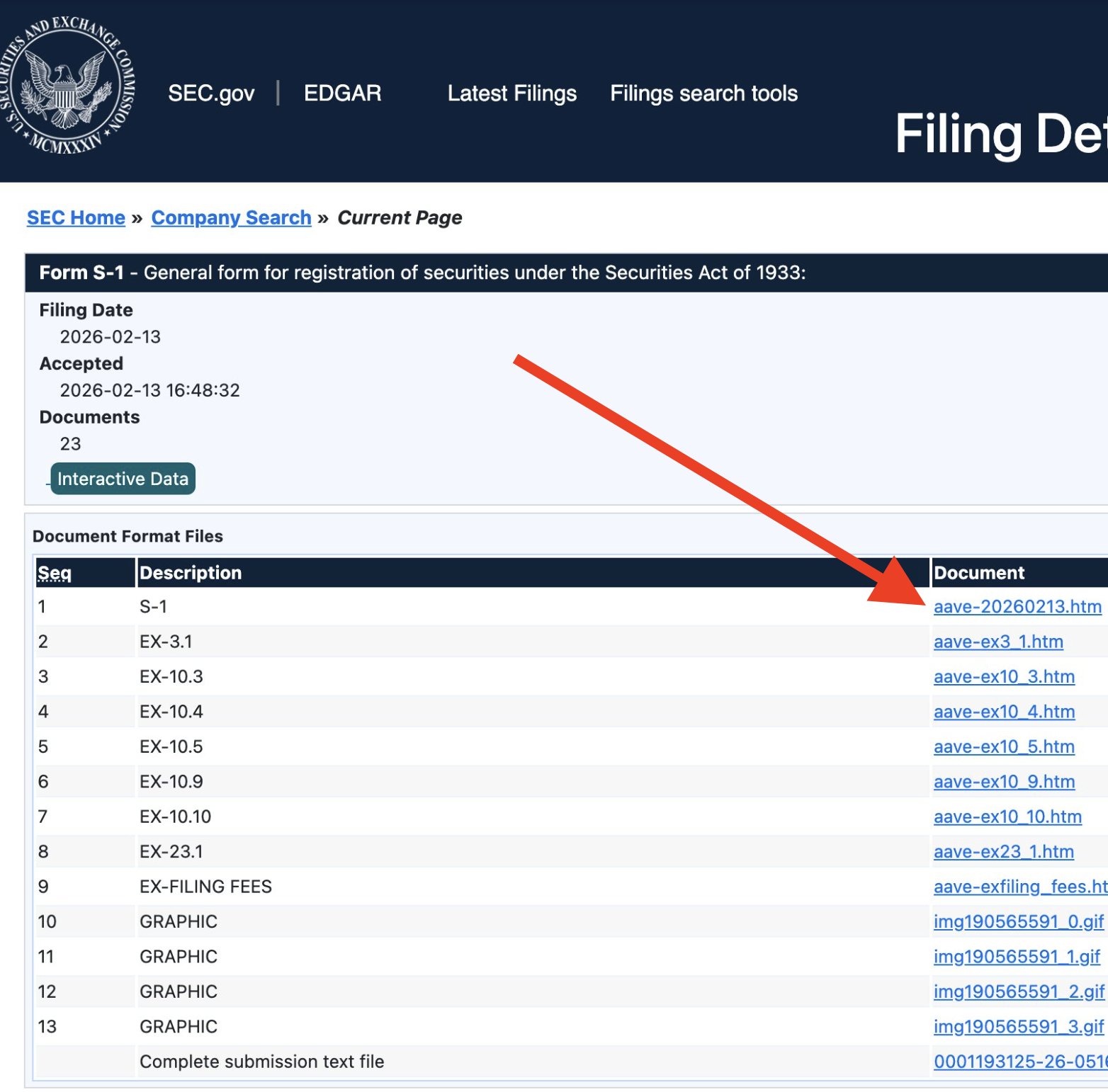Open graphic img190565591_3.gif
Image resolution: width=1108 pixels, height=1092 pixels.
click(x=1019, y=1027)
